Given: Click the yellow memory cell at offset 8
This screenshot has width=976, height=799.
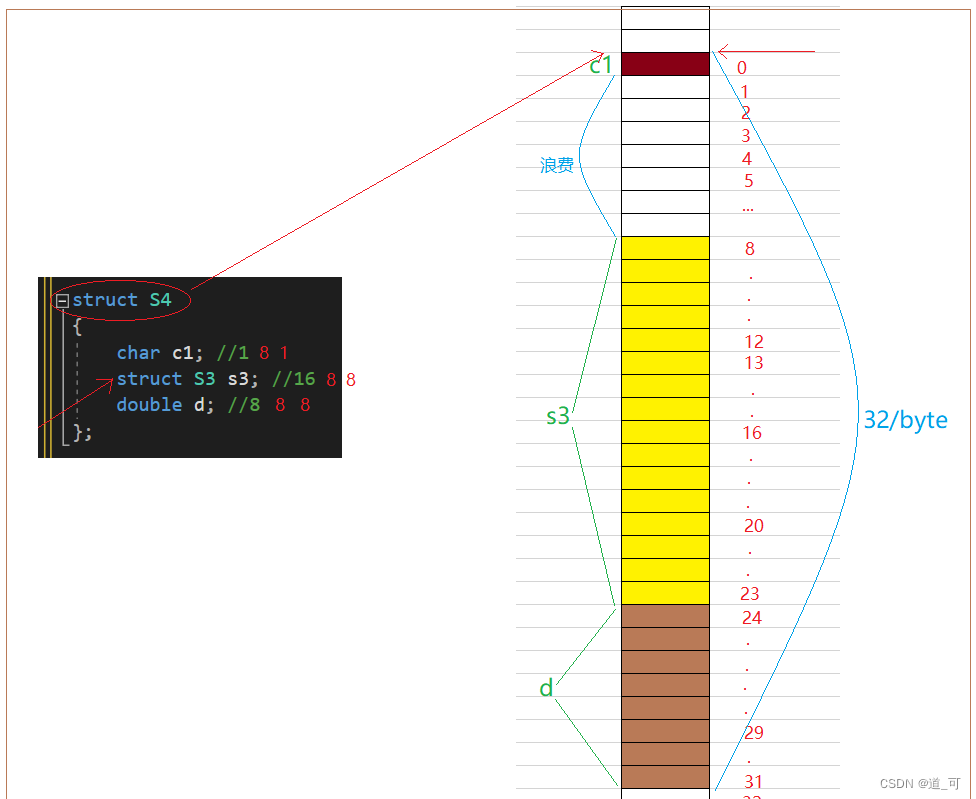Looking at the screenshot, I should [x=665, y=248].
